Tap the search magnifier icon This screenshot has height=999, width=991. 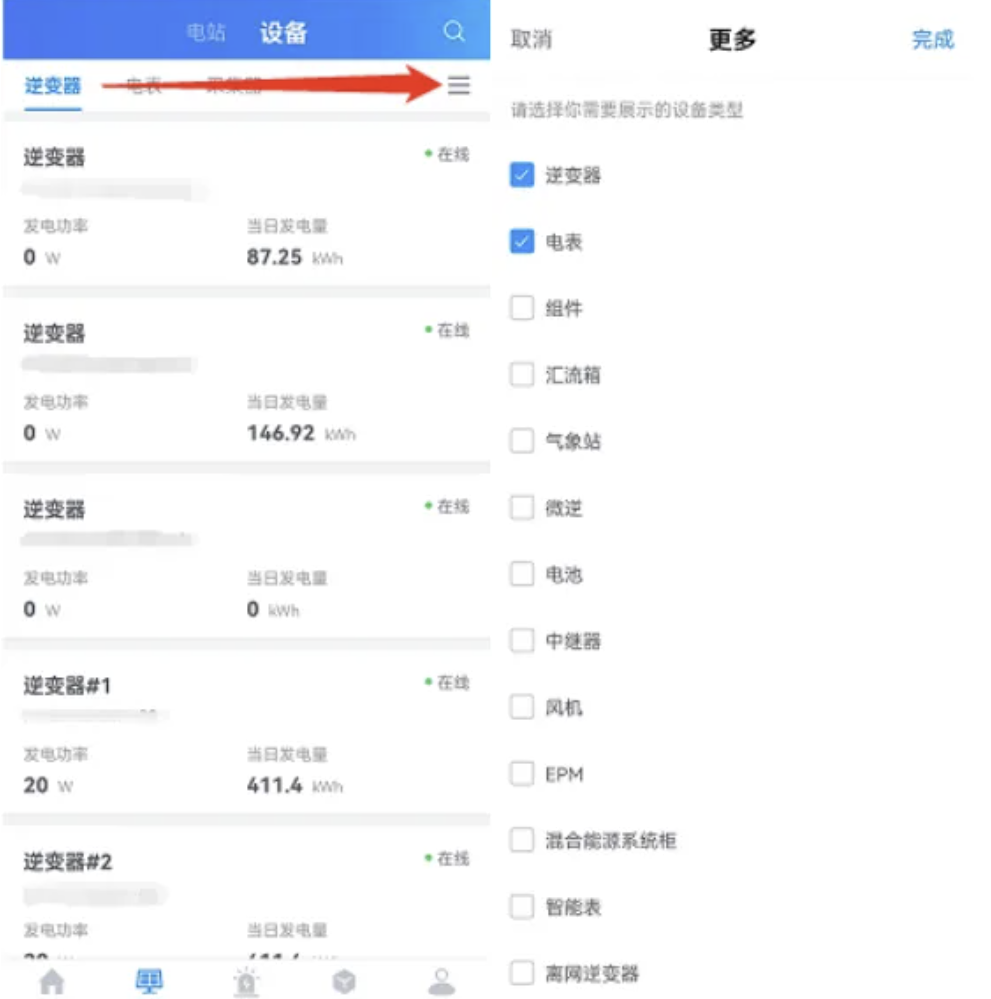tap(454, 31)
